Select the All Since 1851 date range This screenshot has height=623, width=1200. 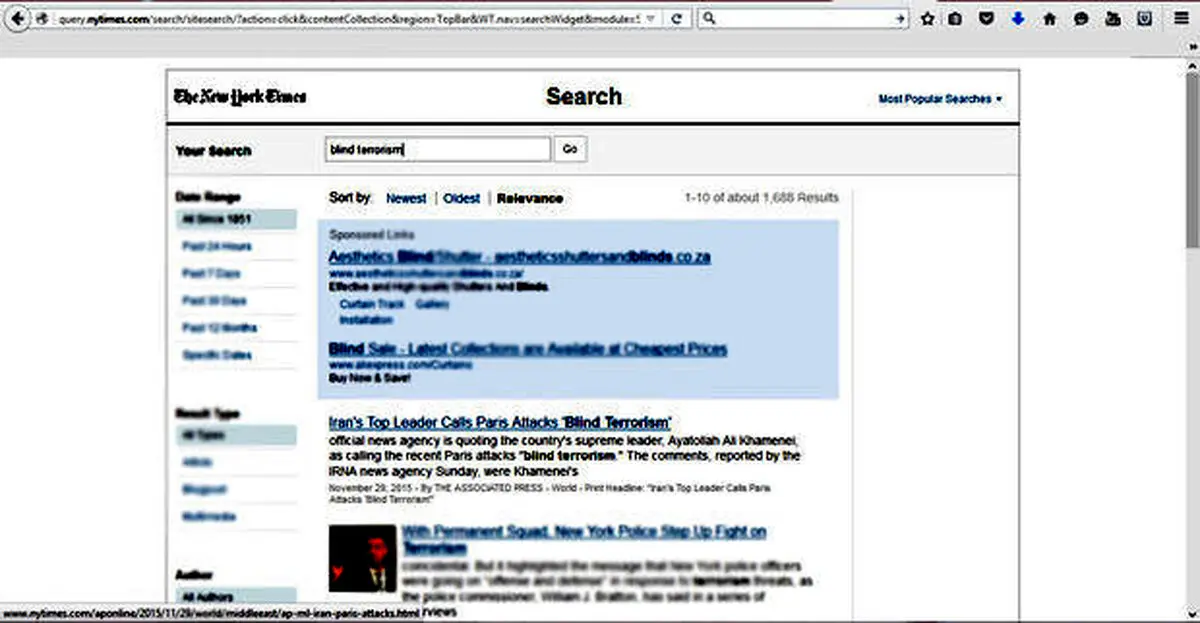point(235,219)
